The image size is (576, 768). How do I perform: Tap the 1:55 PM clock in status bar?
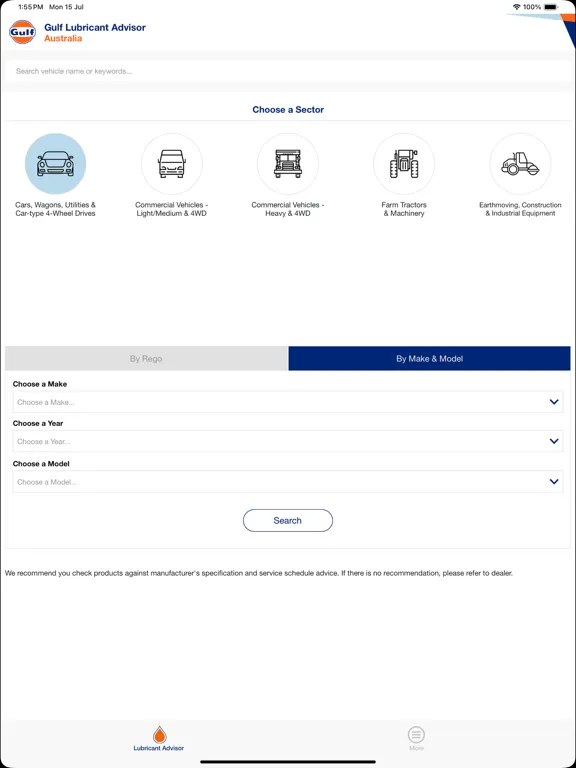click(x=30, y=7)
